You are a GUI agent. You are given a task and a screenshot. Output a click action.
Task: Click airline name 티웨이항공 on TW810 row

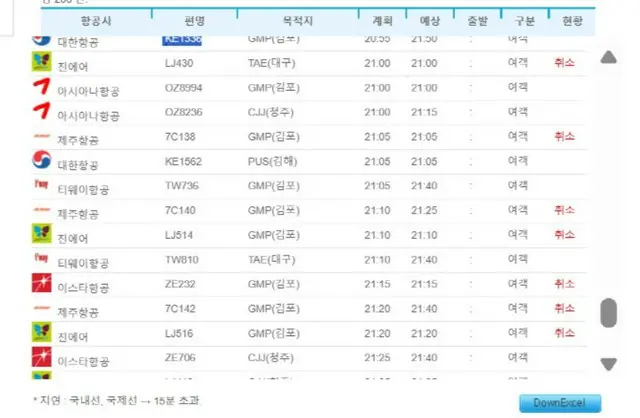(x=83, y=263)
